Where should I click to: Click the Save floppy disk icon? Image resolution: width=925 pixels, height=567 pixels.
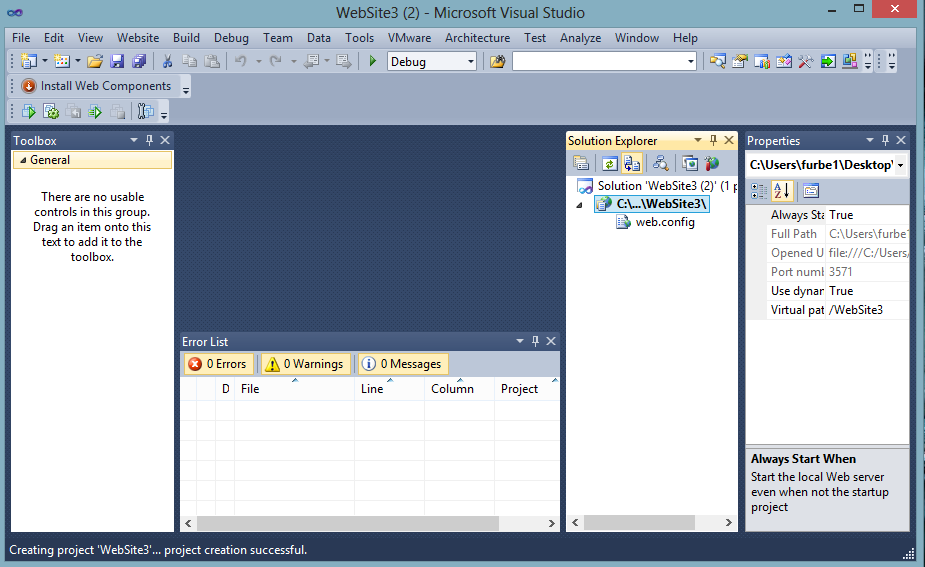pos(117,61)
